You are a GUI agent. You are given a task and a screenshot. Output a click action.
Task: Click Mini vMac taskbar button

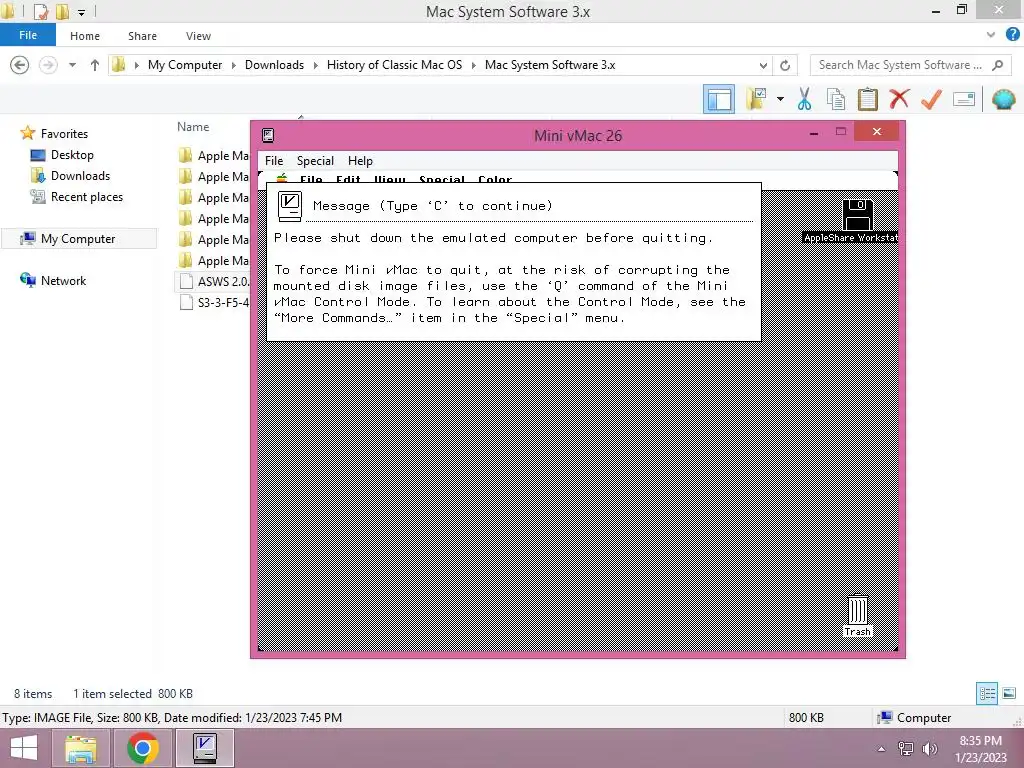click(205, 748)
